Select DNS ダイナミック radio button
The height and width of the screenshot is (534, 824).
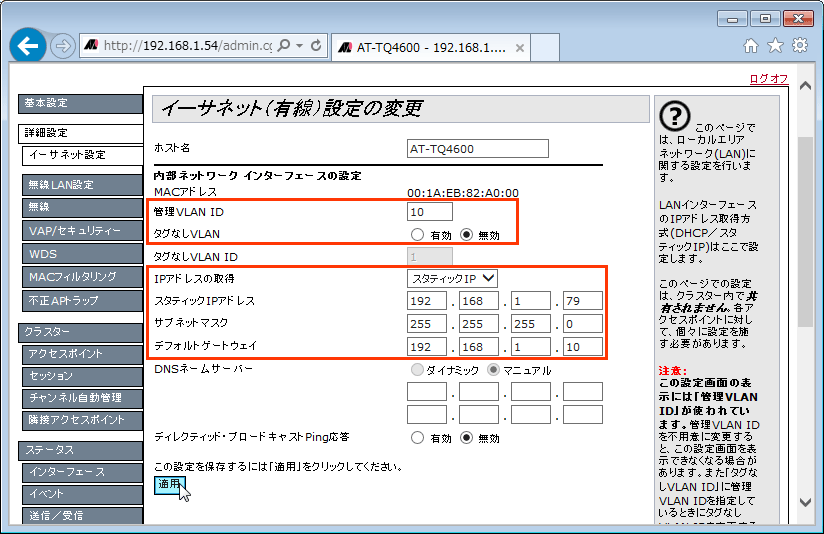417,370
